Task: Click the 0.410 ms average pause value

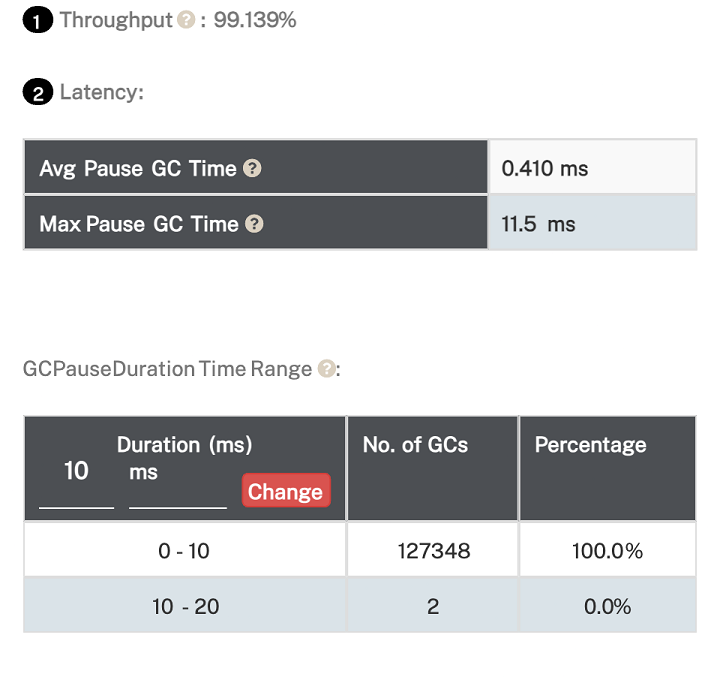Action: point(545,169)
